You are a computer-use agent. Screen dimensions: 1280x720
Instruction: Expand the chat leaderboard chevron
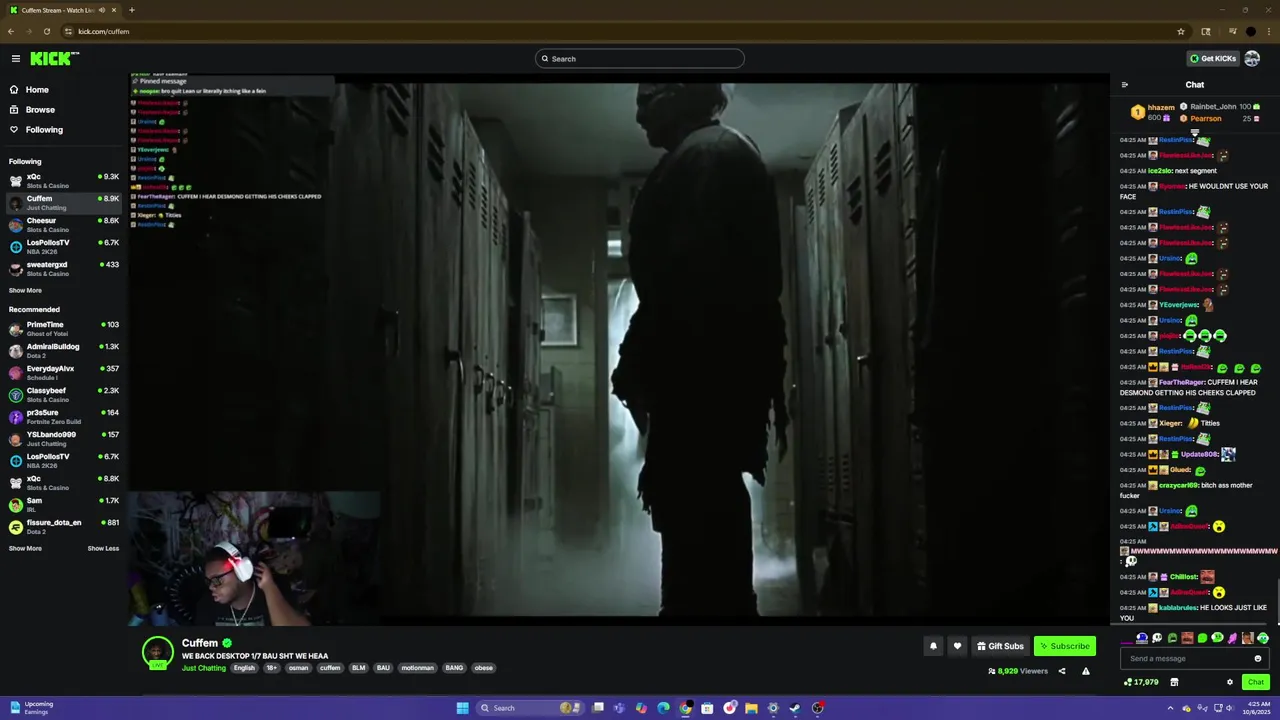(1194, 132)
